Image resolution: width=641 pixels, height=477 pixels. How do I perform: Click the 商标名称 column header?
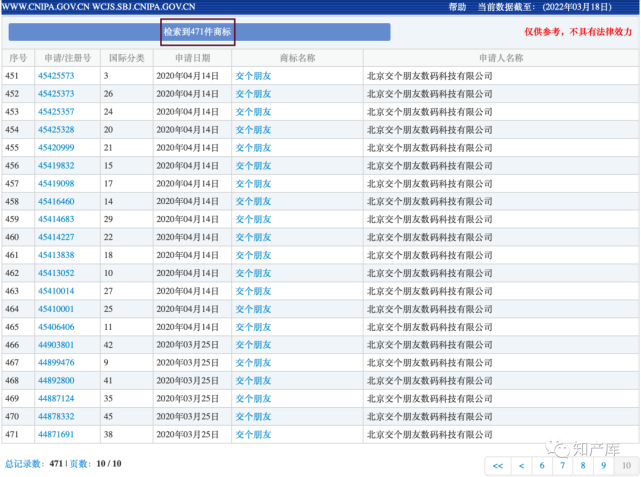(x=297, y=58)
